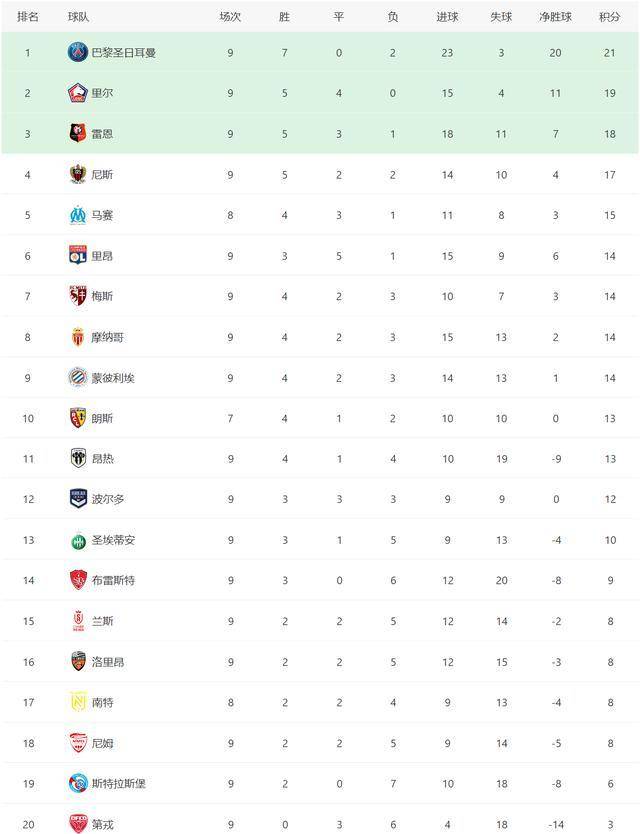The width and height of the screenshot is (640, 834).
Task: Click the Lille club crest icon
Action: 78,93
